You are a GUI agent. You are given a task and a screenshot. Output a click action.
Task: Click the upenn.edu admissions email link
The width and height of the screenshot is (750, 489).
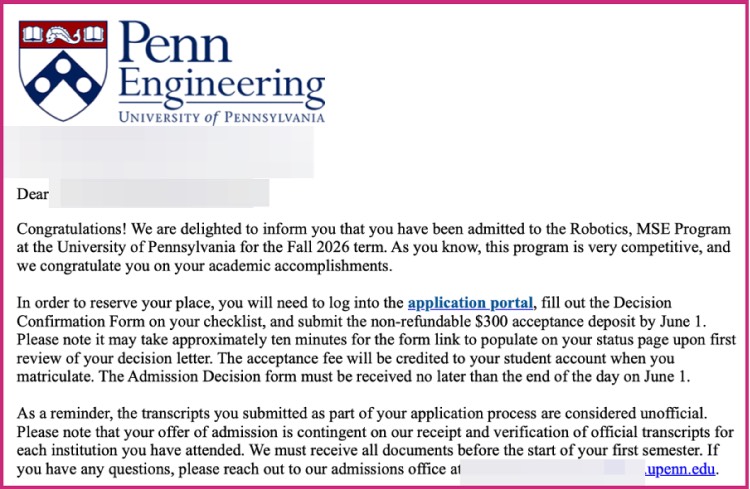point(681,469)
